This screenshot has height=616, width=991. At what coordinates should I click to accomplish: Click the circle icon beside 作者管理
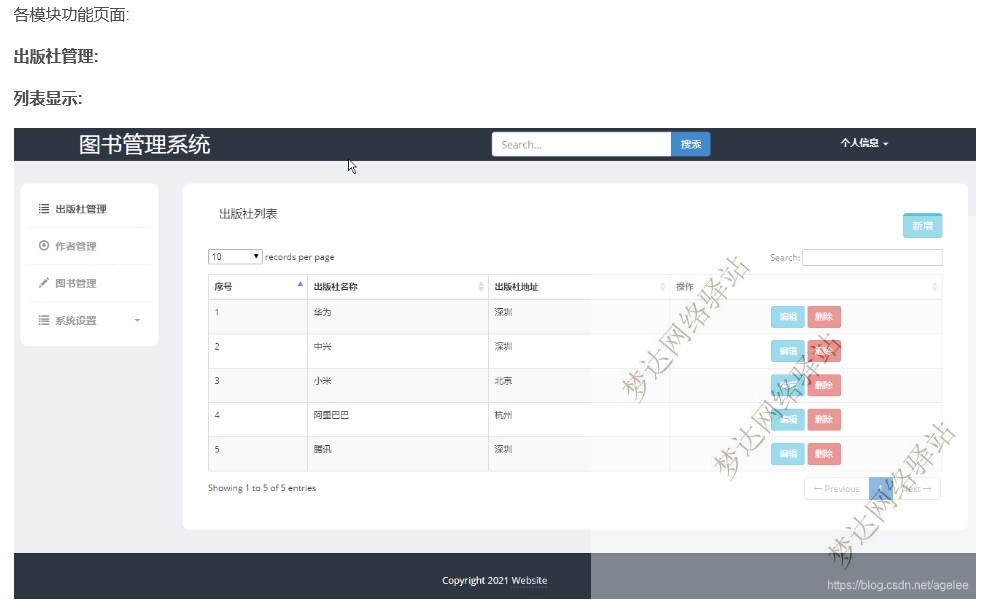[44, 246]
